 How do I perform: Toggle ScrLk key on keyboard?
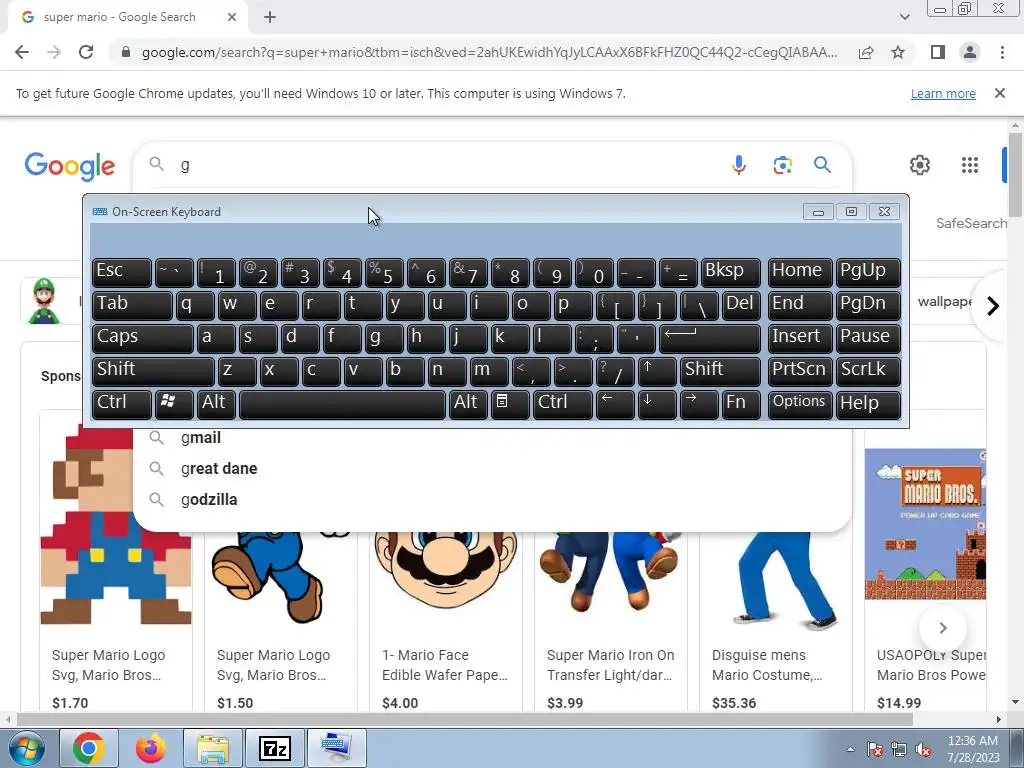(x=868, y=372)
